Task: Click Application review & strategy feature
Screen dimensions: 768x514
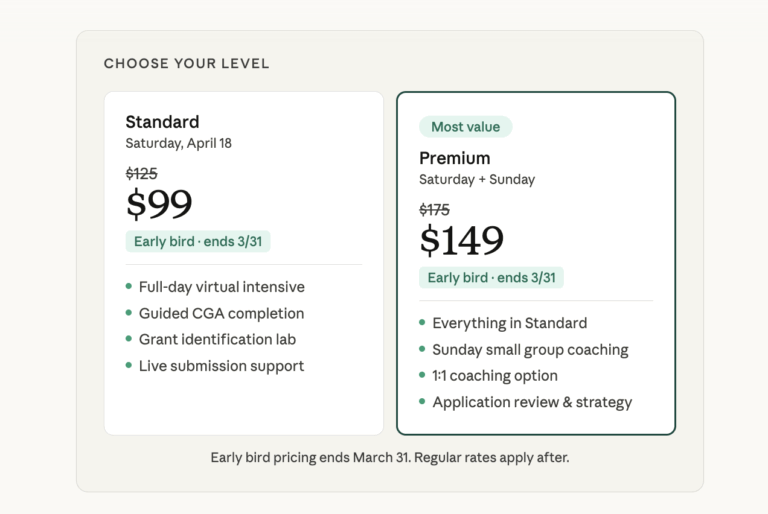Action: 532,402
